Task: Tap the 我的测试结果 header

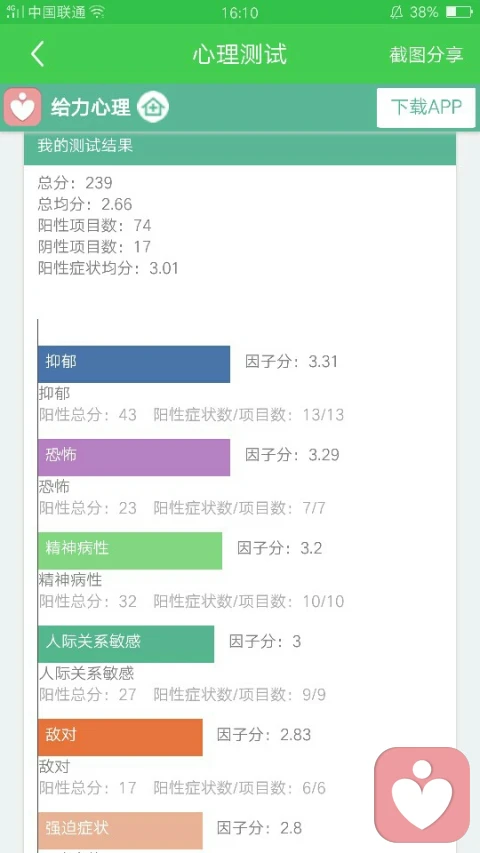Action: point(239,147)
